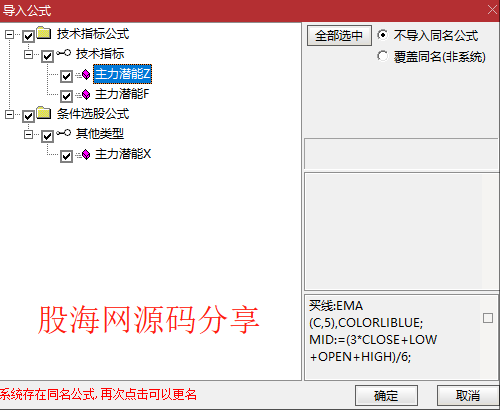The width and height of the screenshot is (500, 410).
Task: Collapse the 其他类型 subcategory node
Action: (x=29, y=135)
